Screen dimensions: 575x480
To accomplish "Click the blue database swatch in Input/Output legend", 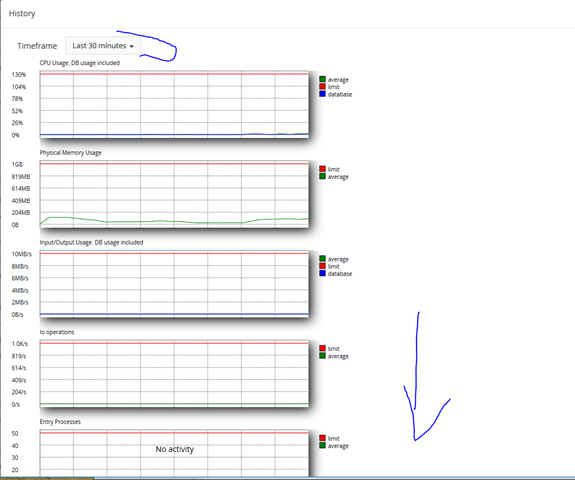I will (x=322, y=274).
